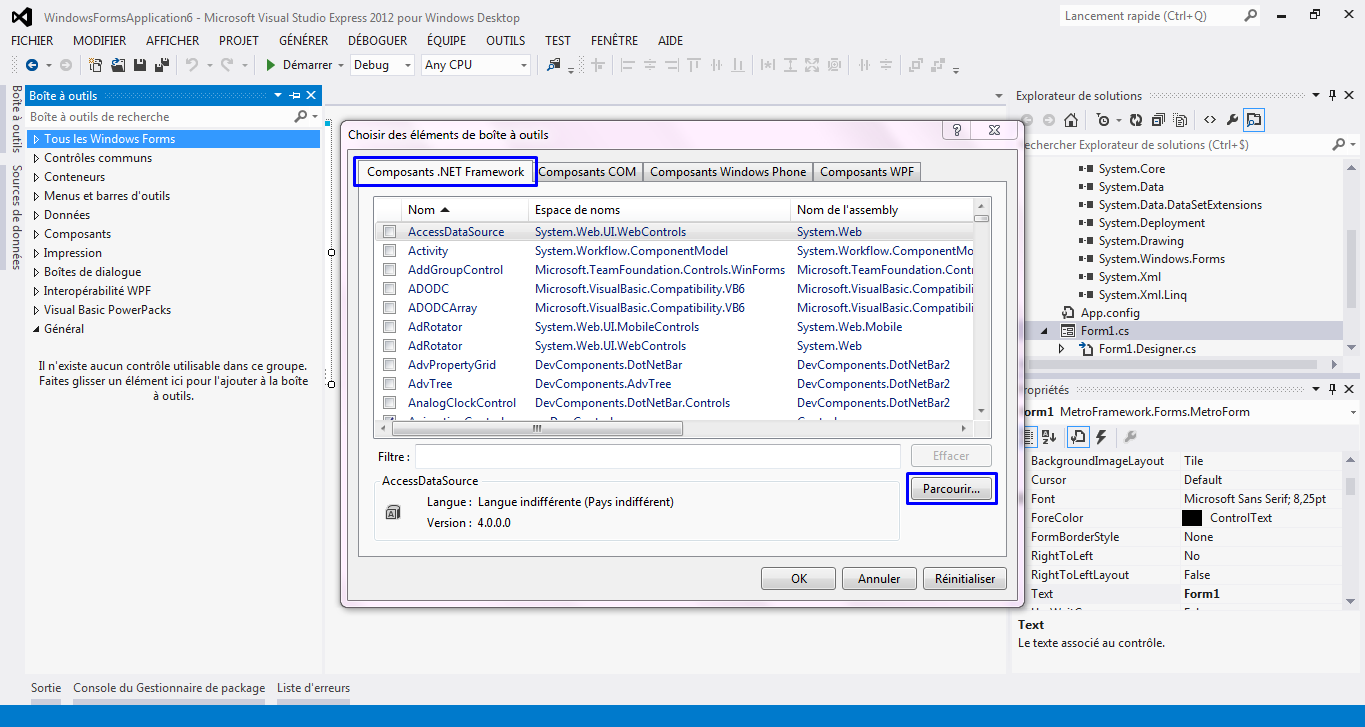
Task: Click the New Project toolbar icon
Action: point(96,65)
